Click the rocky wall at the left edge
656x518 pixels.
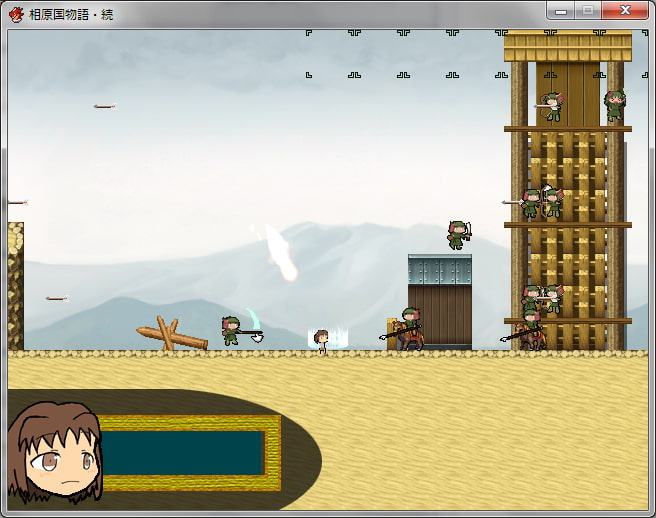(15, 285)
